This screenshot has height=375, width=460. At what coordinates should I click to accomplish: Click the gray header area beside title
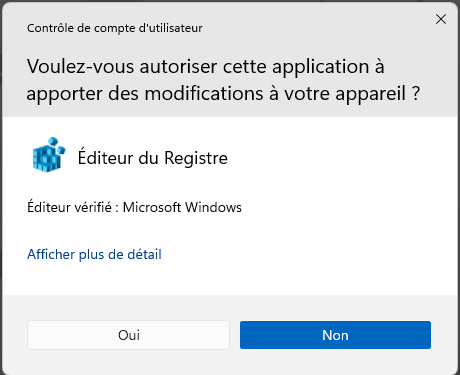click(317, 28)
